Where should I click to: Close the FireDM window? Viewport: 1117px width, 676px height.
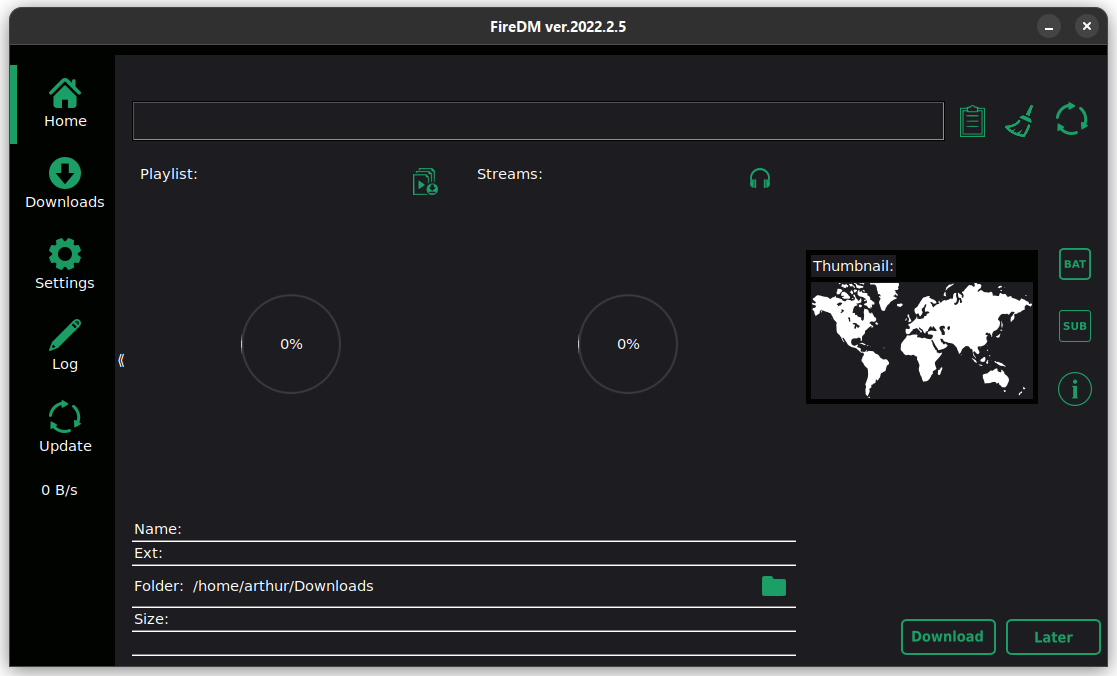(1086, 26)
